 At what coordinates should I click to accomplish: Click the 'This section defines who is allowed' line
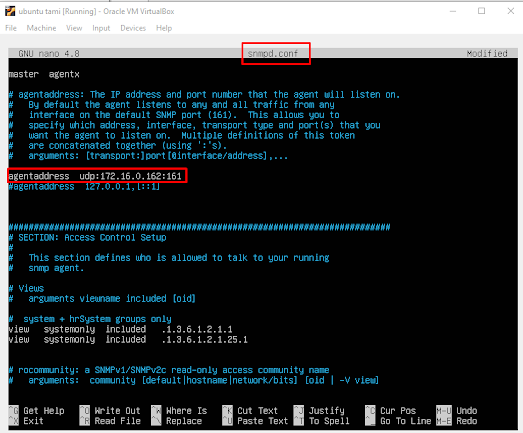pos(169,258)
